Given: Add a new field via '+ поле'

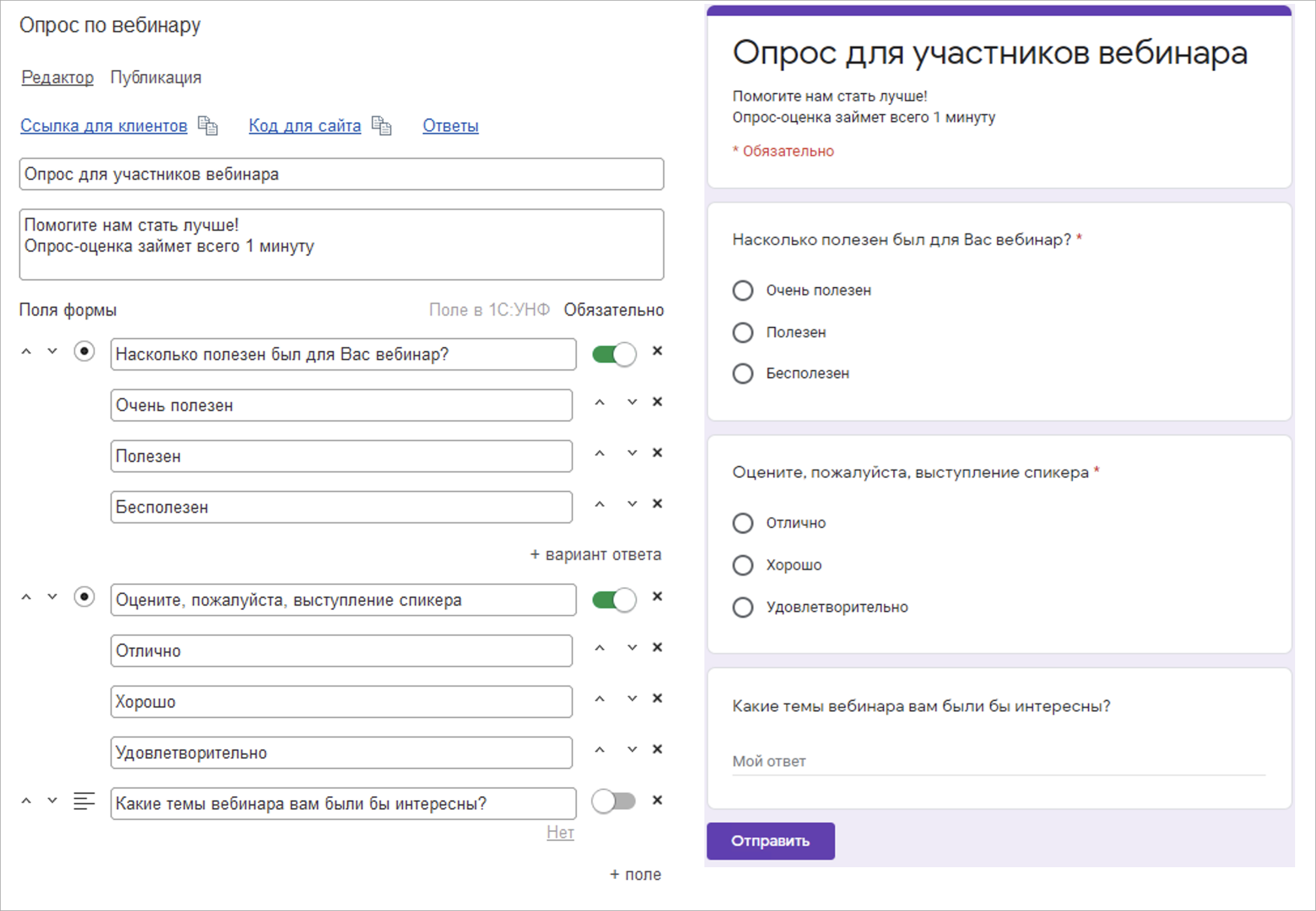Looking at the screenshot, I should click(x=635, y=874).
